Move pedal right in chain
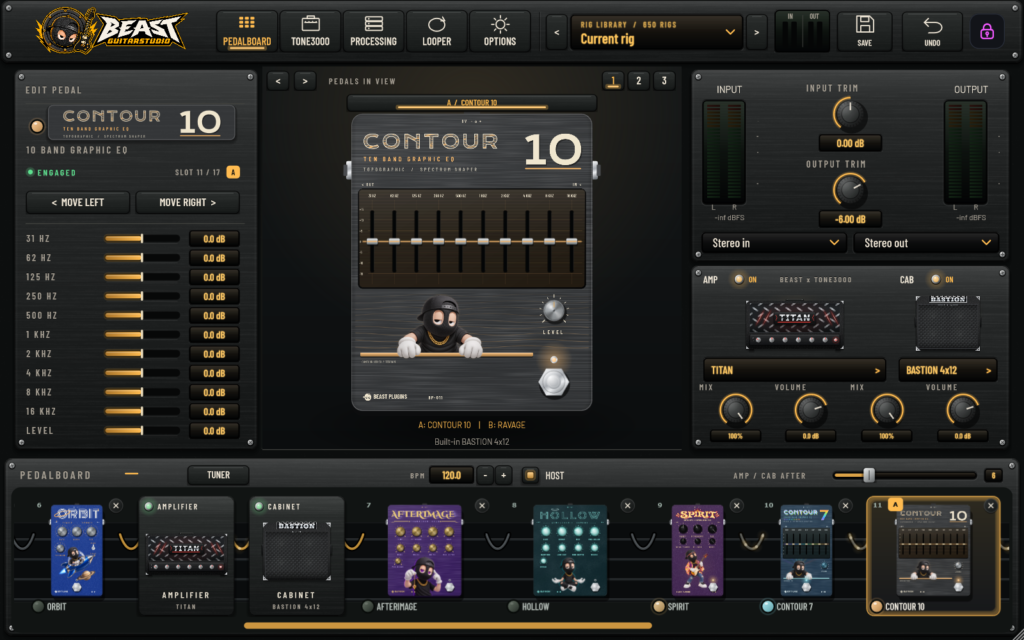Image resolution: width=1024 pixels, height=640 pixels. pyautogui.click(x=187, y=202)
